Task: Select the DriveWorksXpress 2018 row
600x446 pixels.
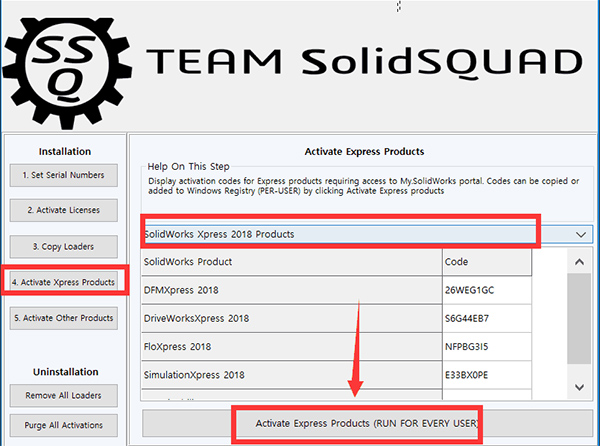Action: point(290,318)
